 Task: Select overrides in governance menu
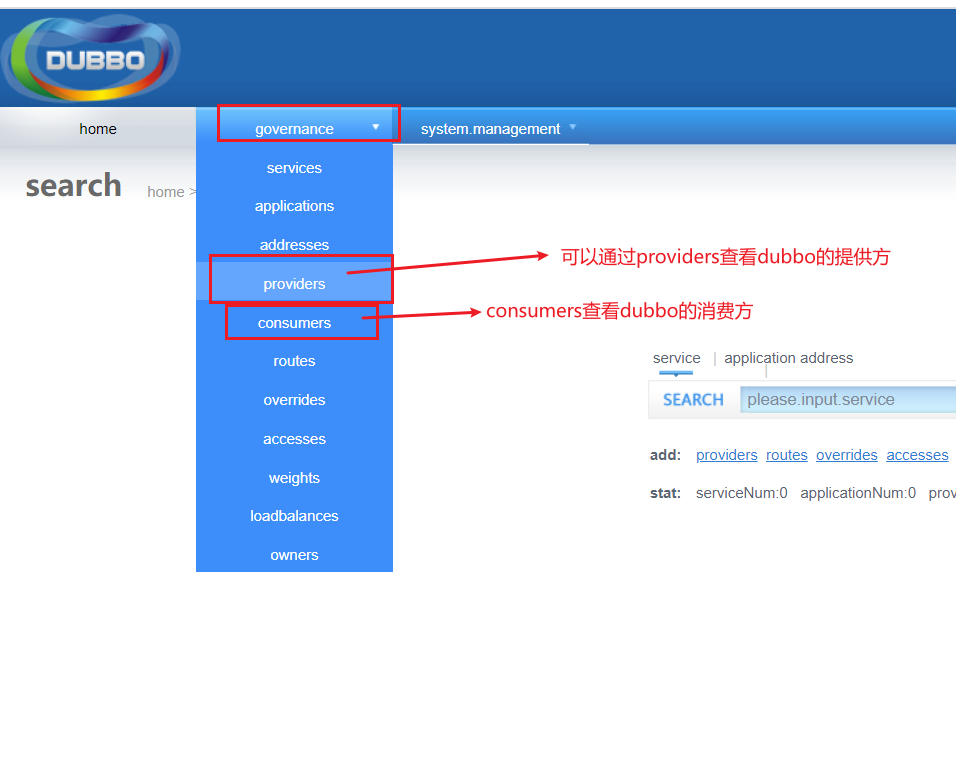pyautogui.click(x=294, y=400)
